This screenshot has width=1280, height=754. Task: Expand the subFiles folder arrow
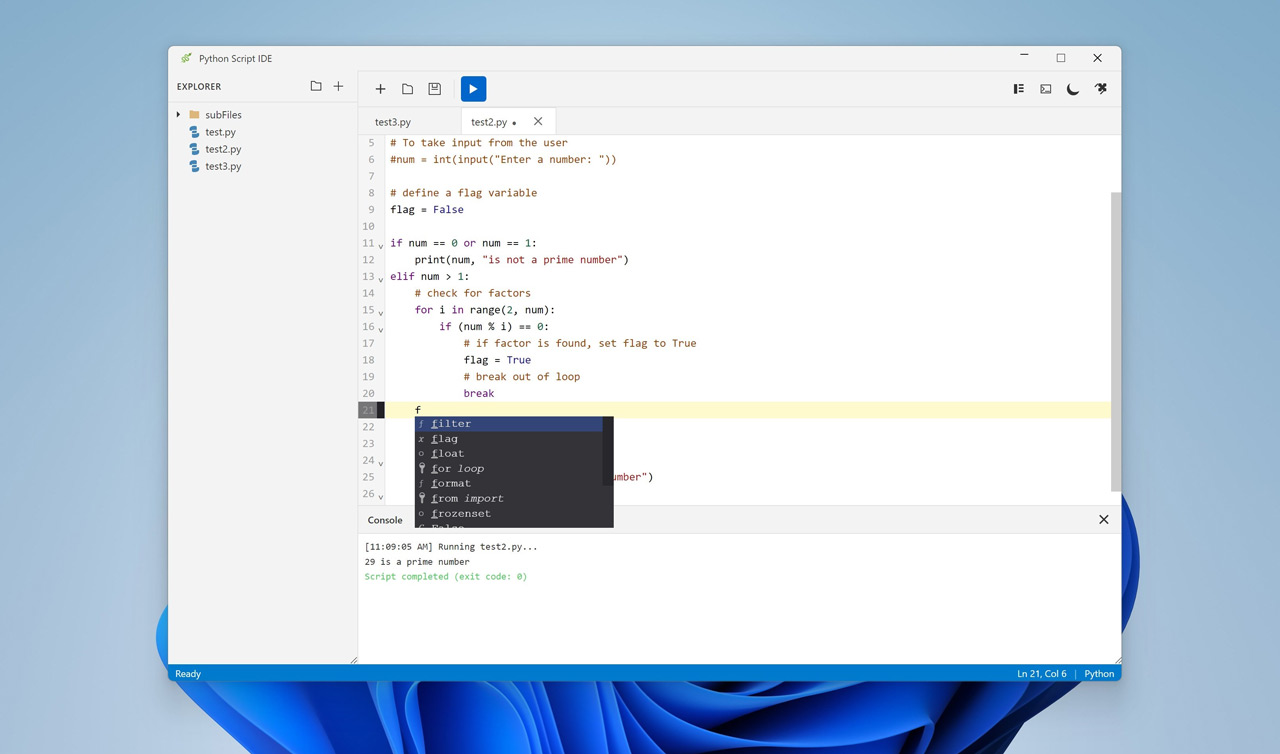[179, 115]
